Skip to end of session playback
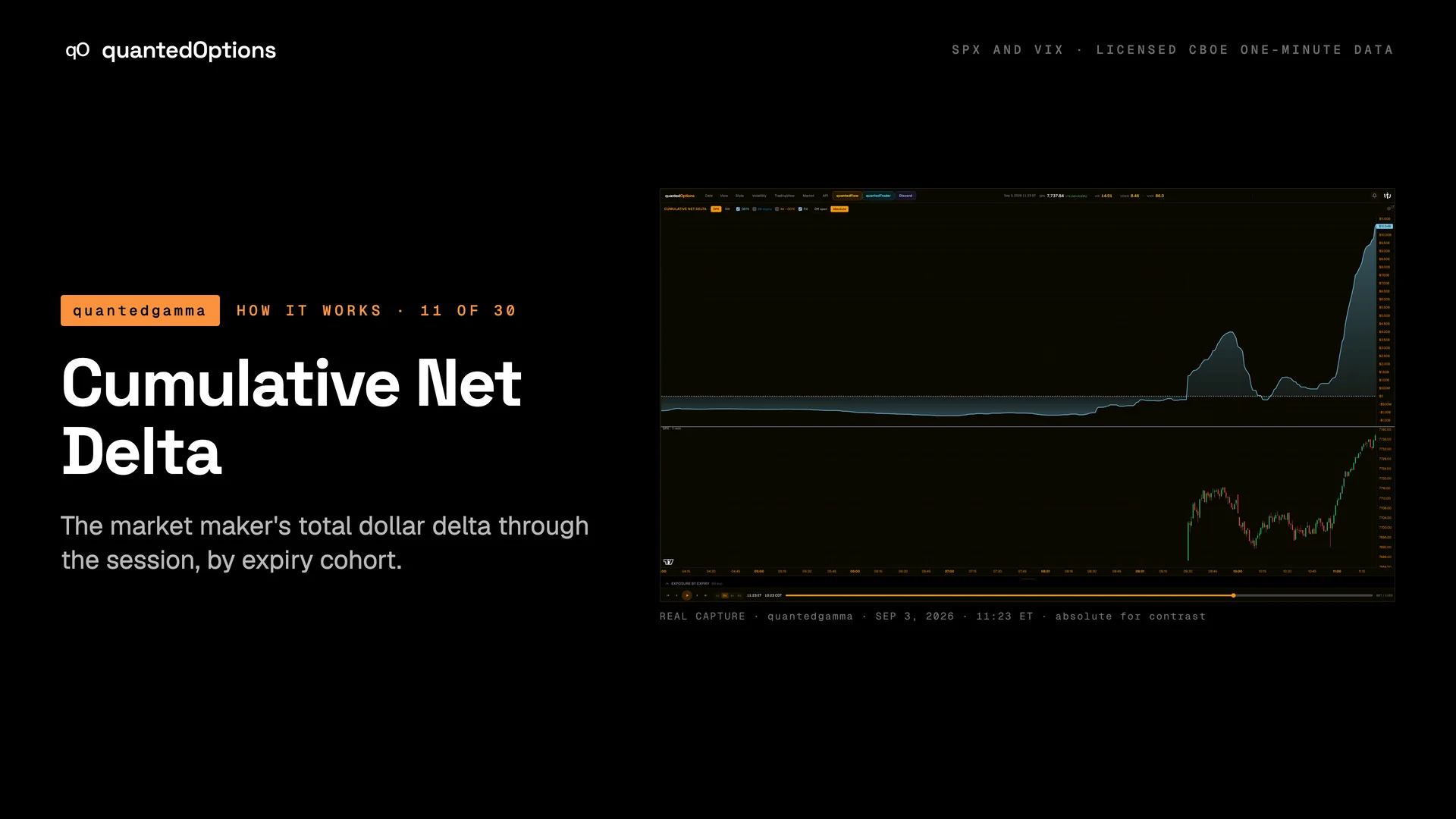 coord(705,595)
